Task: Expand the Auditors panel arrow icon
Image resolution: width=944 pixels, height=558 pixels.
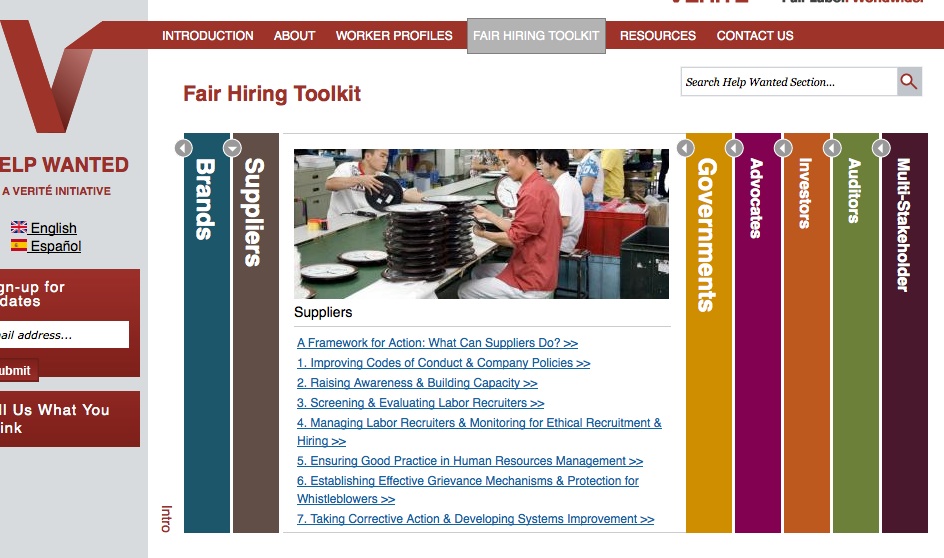Action: coord(832,148)
